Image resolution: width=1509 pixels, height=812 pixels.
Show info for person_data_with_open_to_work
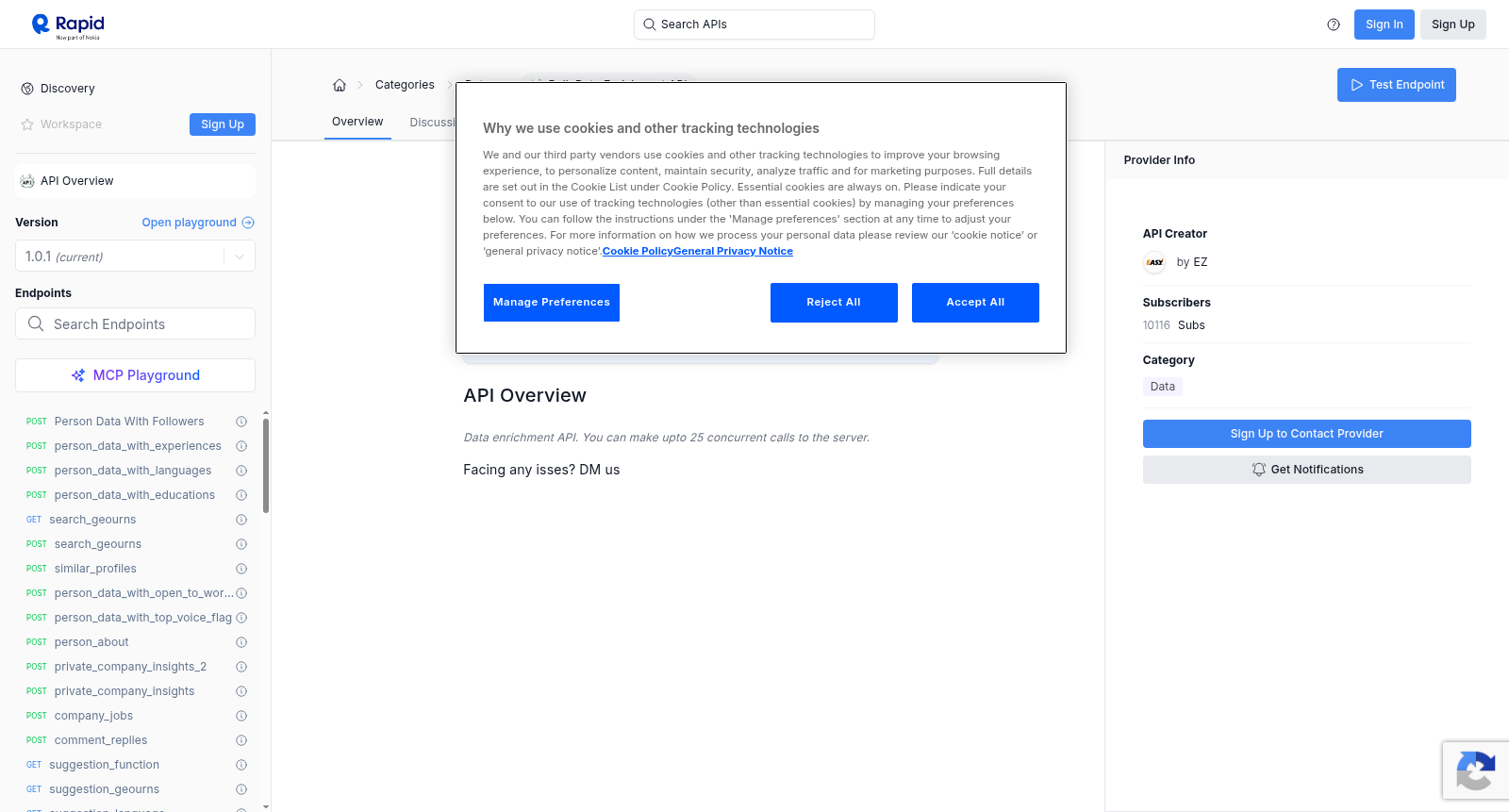[x=241, y=593]
